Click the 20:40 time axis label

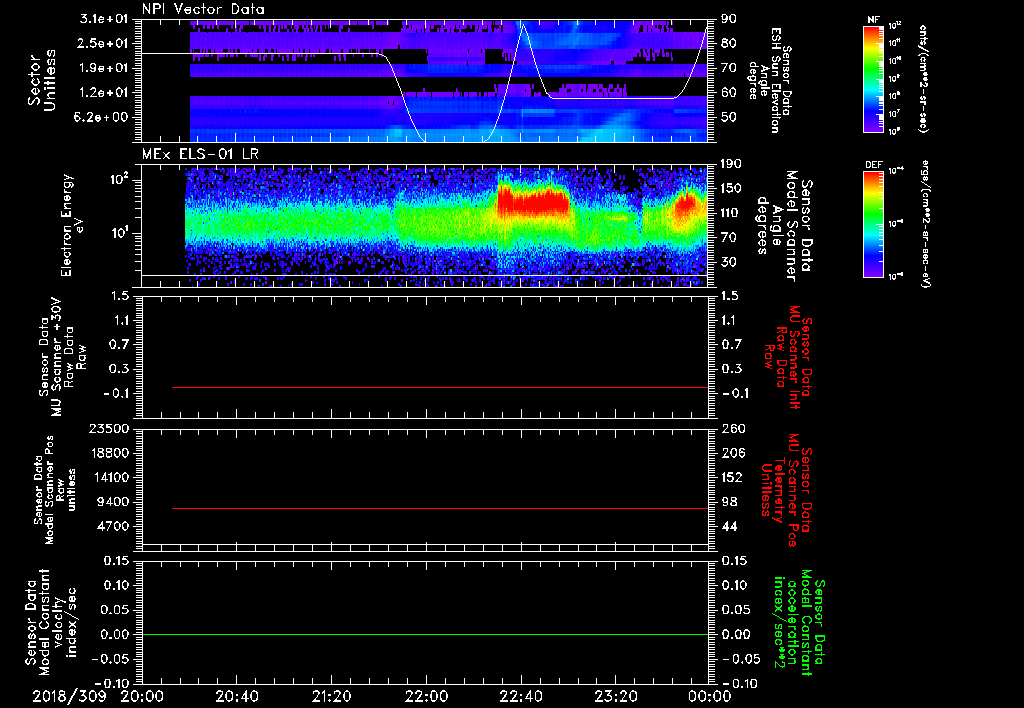pyautogui.click(x=236, y=696)
